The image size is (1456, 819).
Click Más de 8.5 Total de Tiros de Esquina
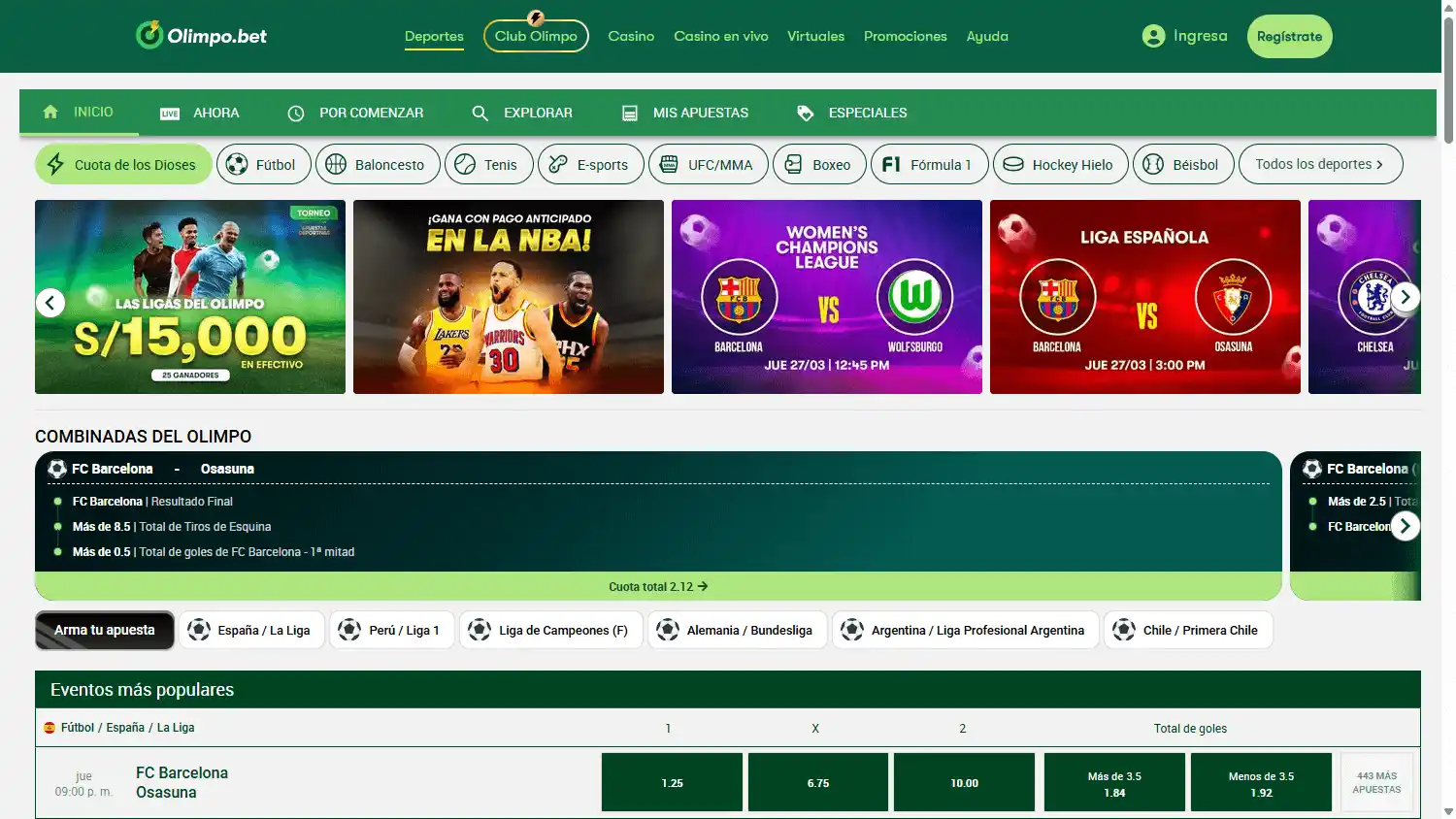(x=172, y=527)
